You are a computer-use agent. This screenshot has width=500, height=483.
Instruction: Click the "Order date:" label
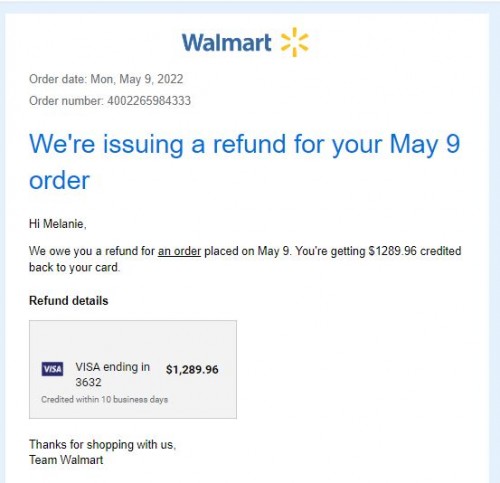pyautogui.click(x=58, y=79)
